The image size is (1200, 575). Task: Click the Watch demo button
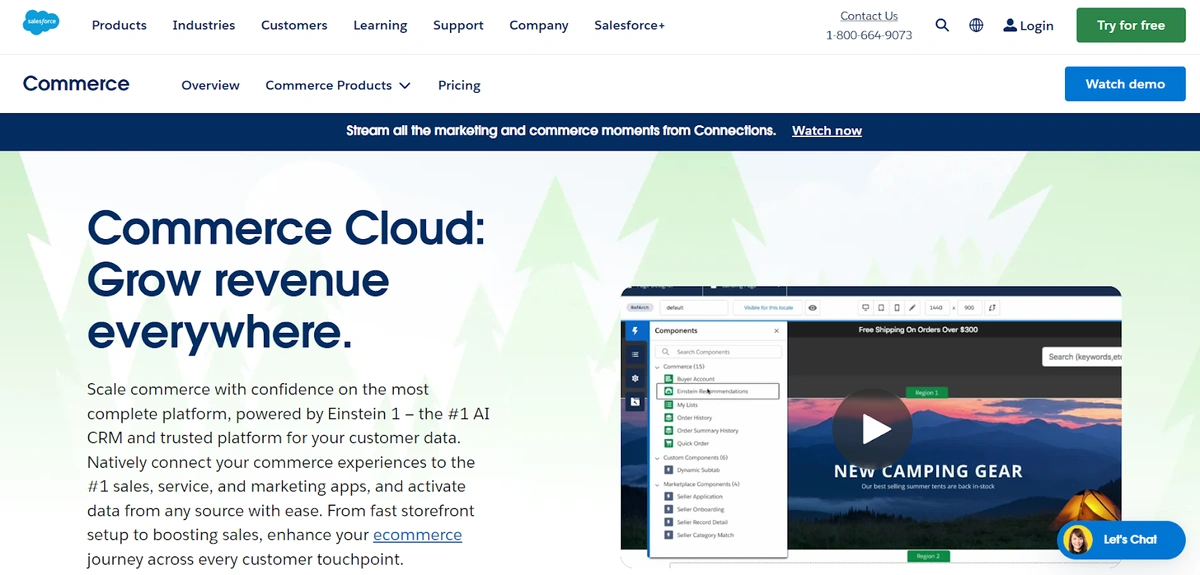point(1125,84)
